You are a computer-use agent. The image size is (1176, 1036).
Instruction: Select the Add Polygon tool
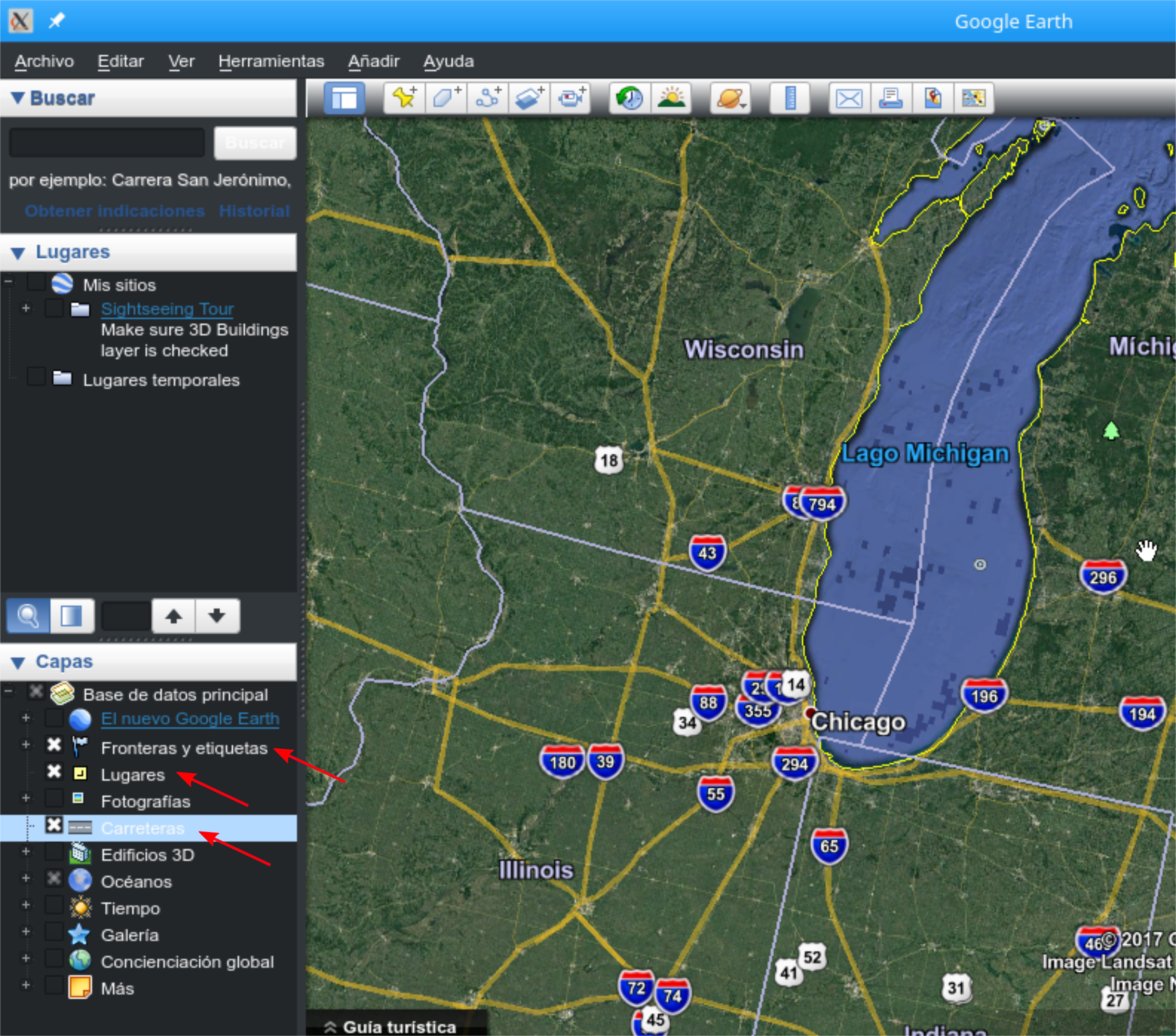click(x=446, y=98)
